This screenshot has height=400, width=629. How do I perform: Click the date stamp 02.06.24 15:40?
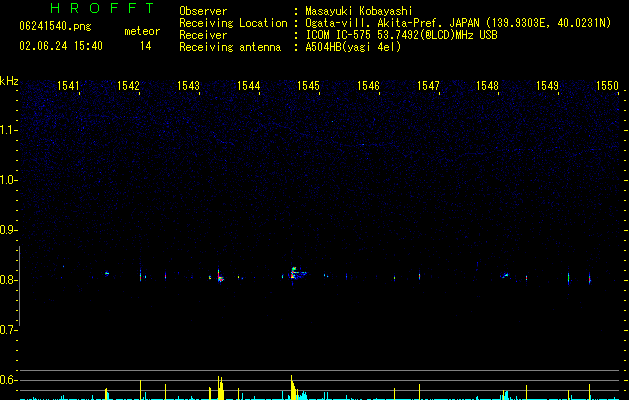(x=61, y=46)
